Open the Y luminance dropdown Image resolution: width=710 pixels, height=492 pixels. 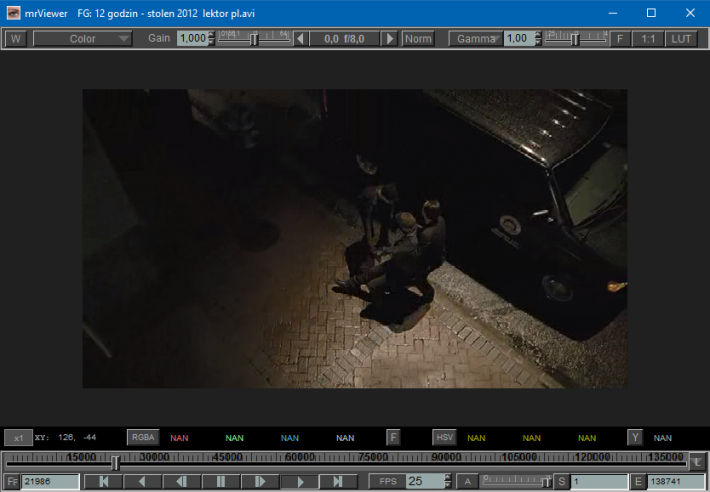[x=635, y=437]
